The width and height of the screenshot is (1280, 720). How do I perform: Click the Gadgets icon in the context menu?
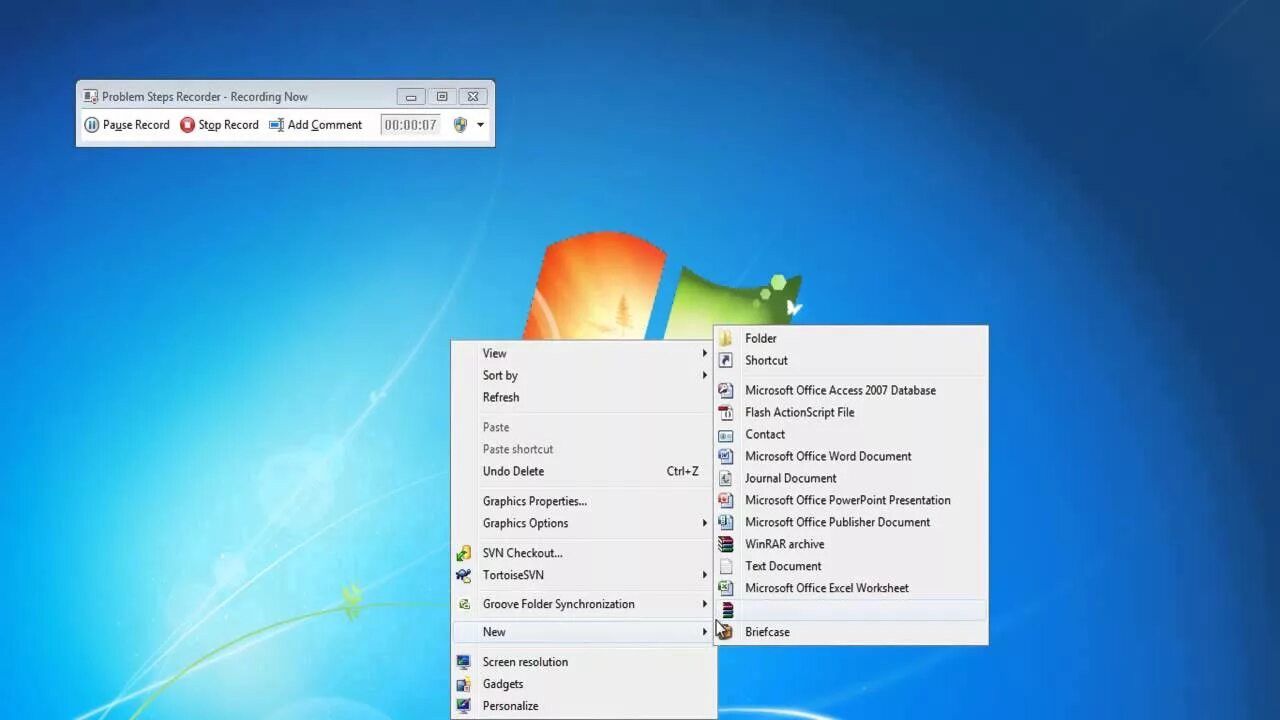(x=464, y=684)
